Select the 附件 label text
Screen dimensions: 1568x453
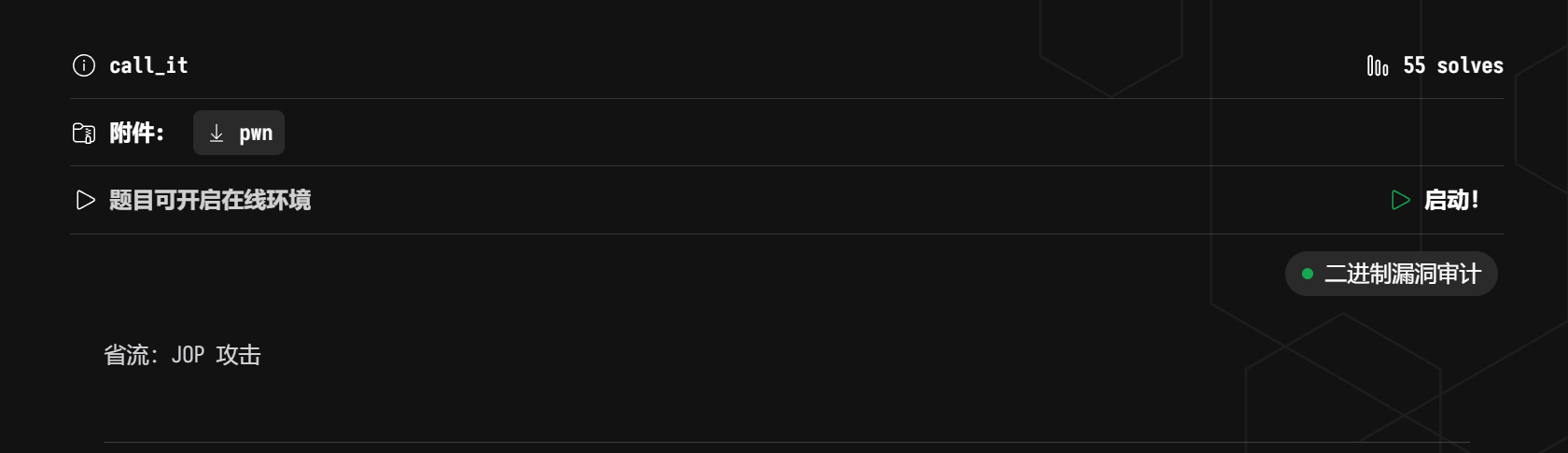[136, 133]
